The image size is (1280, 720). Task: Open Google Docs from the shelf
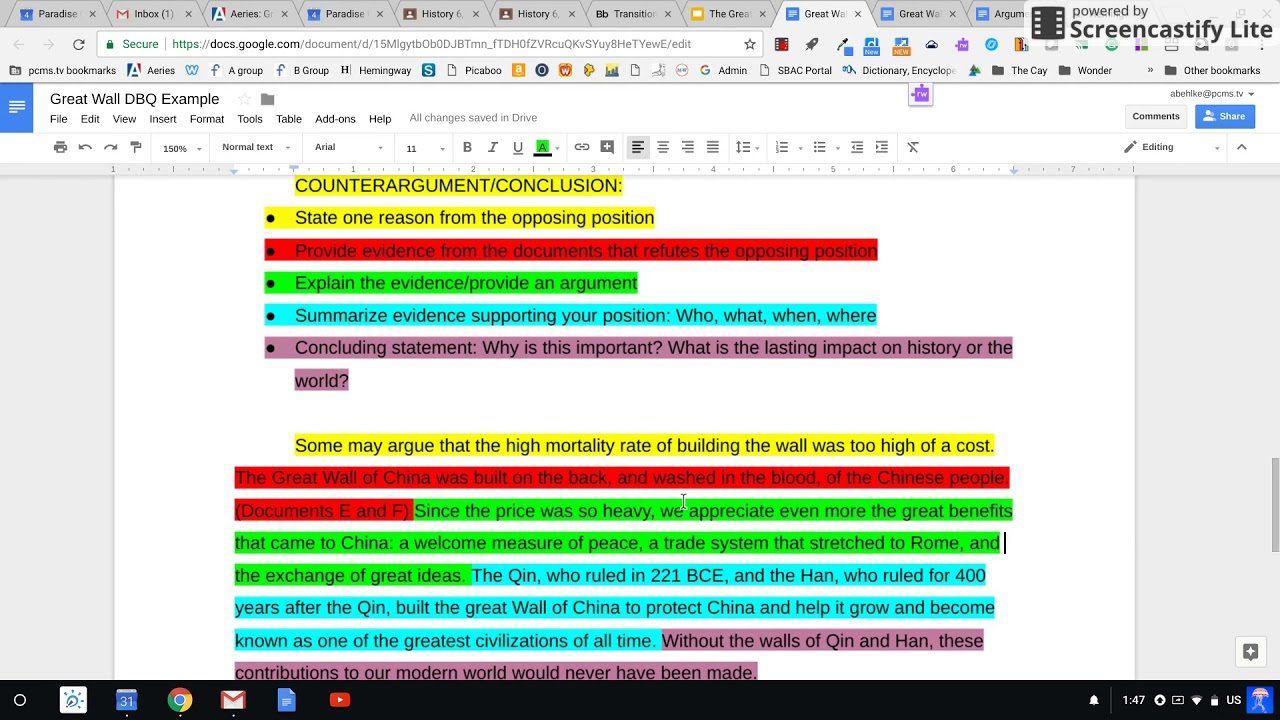[x=286, y=700]
